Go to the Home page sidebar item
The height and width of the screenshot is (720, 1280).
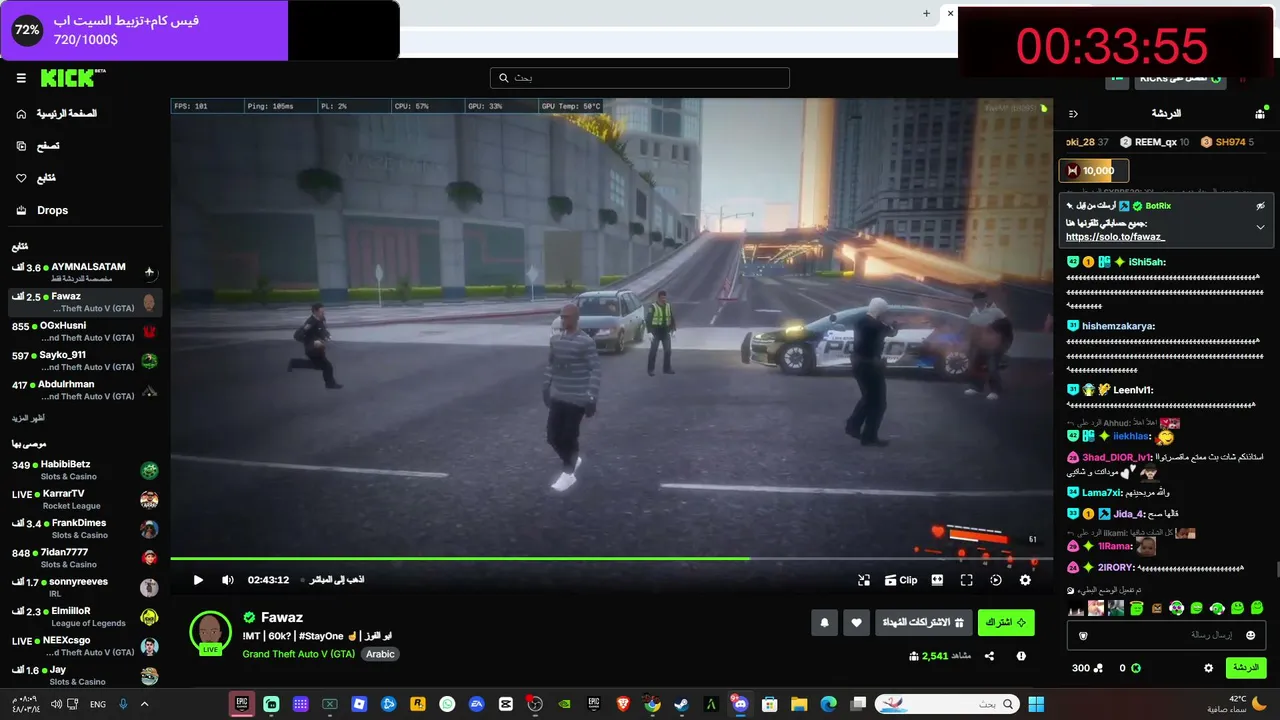(57, 114)
